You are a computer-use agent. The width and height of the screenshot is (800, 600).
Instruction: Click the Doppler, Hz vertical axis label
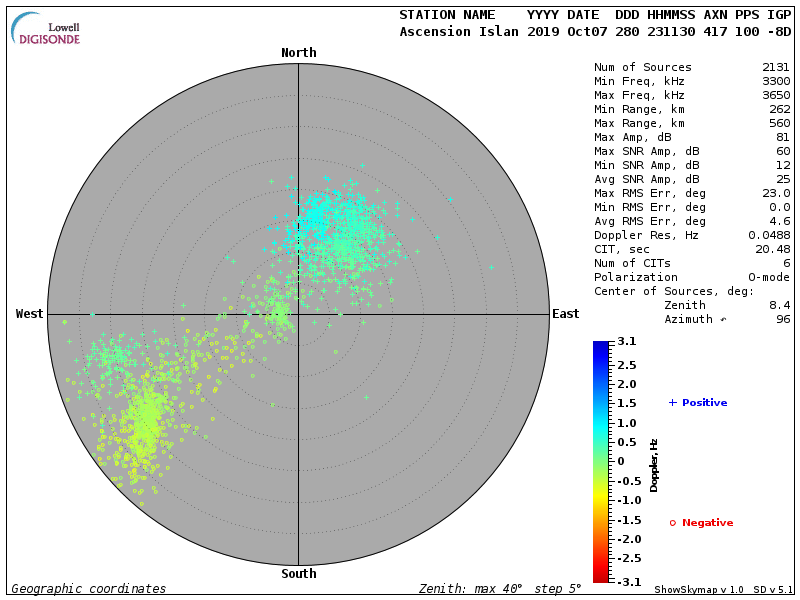654,465
